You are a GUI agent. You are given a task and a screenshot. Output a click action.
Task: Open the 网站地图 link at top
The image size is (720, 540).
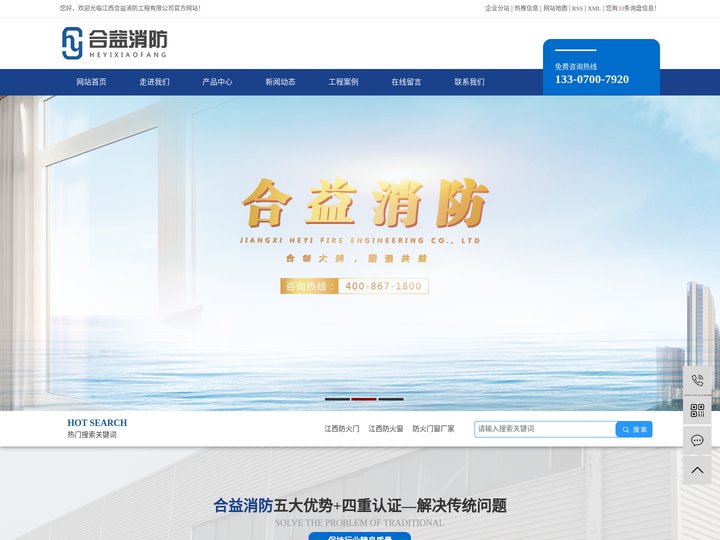555,8
